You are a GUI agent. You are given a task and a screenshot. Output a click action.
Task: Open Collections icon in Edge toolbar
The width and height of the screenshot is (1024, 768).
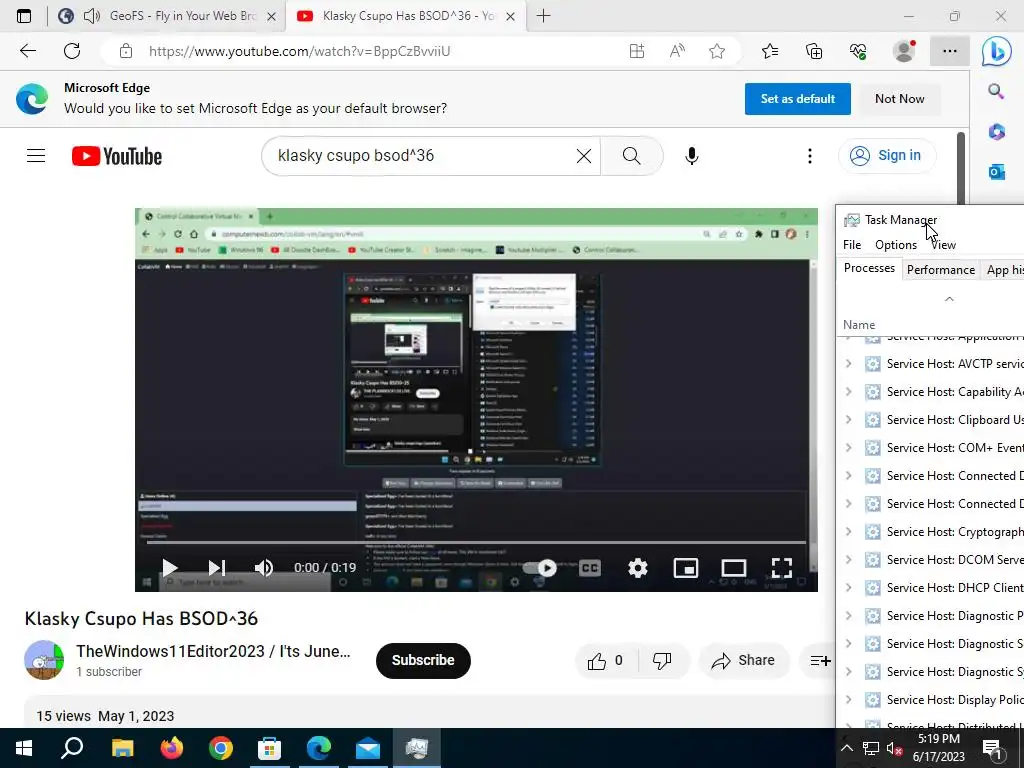[x=814, y=51]
